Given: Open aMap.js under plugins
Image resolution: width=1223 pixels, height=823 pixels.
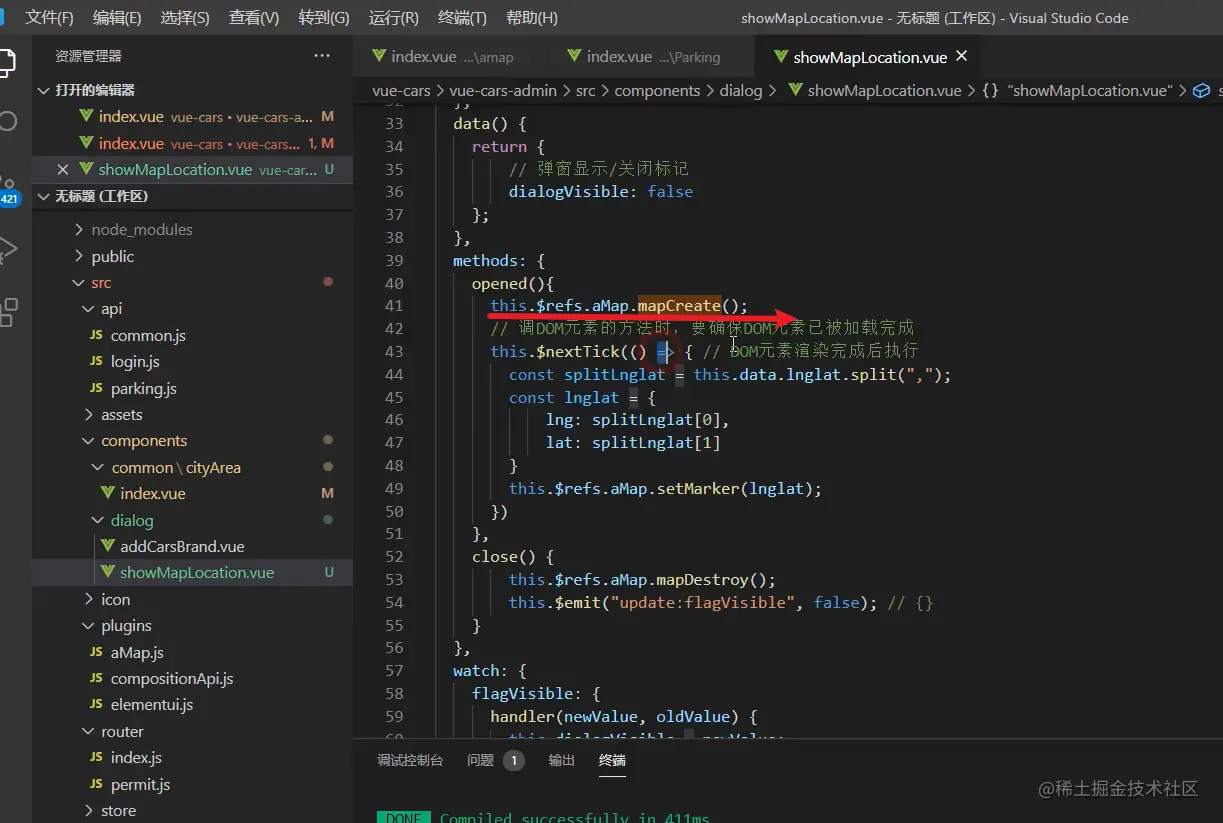Looking at the screenshot, I should click(x=137, y=652).
